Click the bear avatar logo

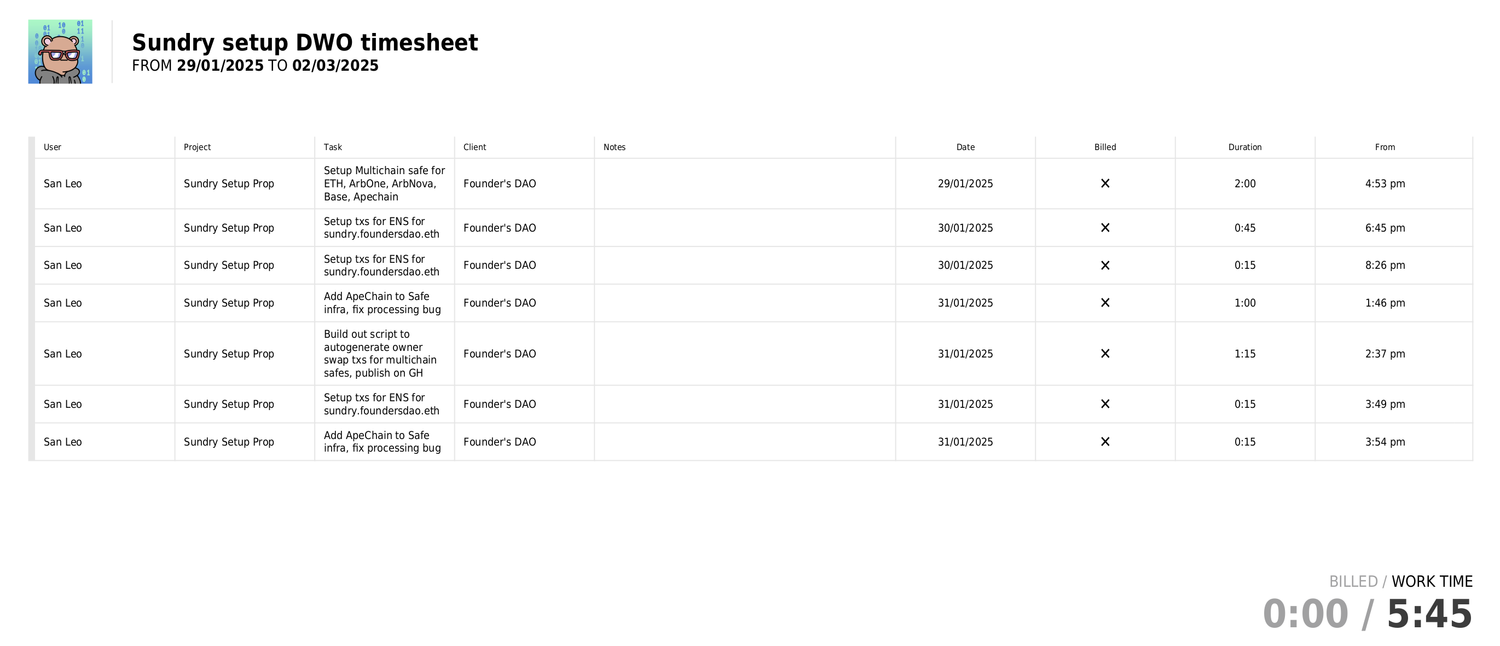(x=60, y=52)
